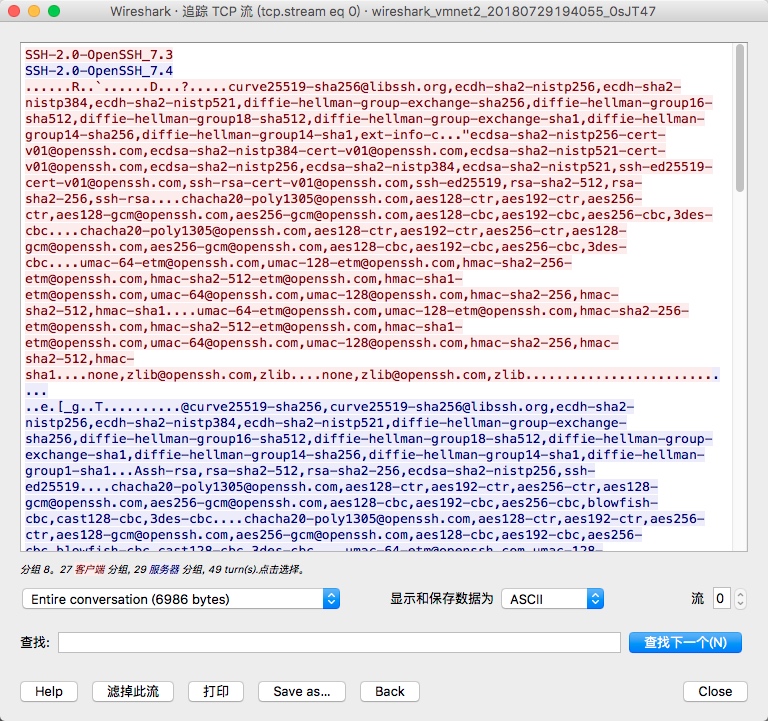
Task: Click the 打印 print button
Action: [x=216, y=691]
